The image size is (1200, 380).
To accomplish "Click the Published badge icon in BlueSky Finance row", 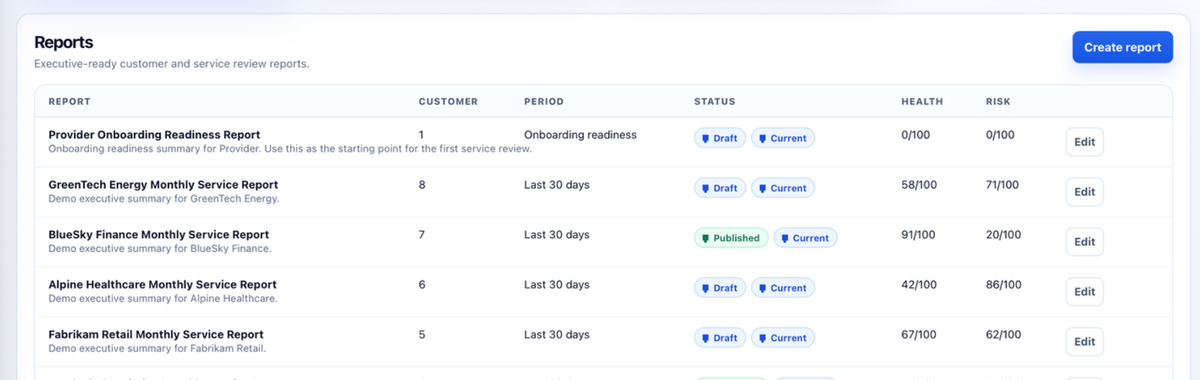I will click(705, 238).
